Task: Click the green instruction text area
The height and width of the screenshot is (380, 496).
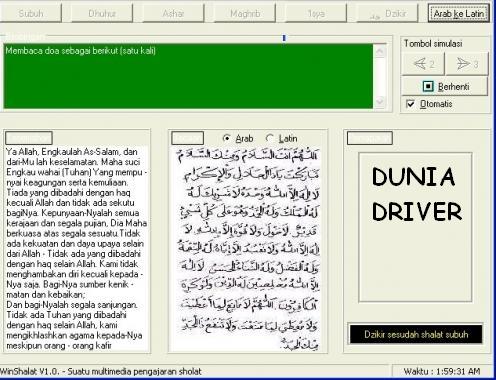Action: point(188,76)
